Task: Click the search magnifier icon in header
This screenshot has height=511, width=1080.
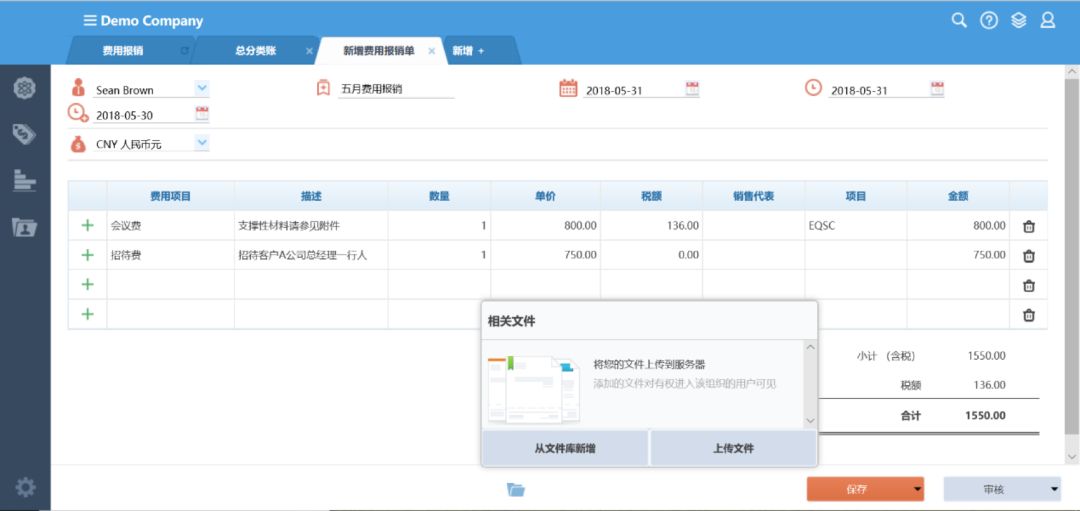Action: pos(958,20)
